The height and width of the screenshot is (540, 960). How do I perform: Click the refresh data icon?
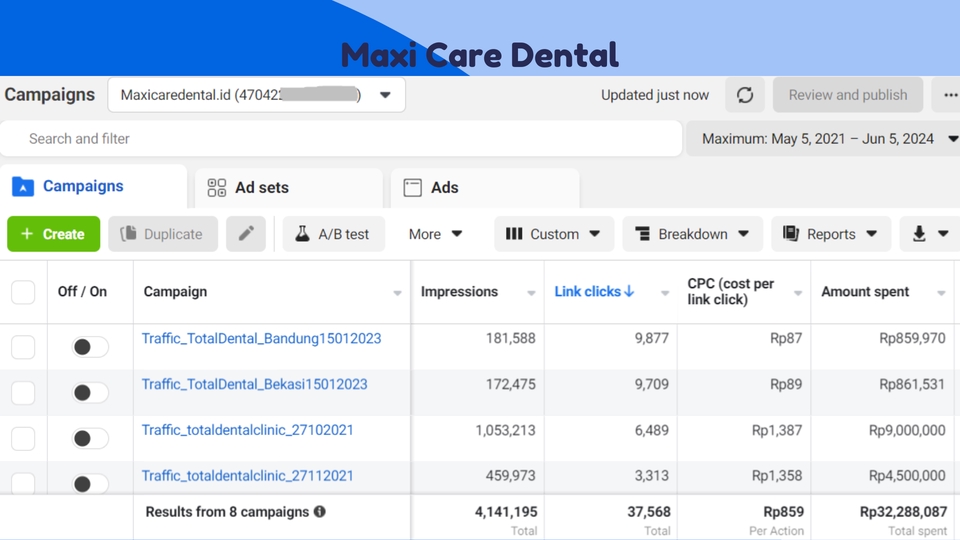coord(744,95)
